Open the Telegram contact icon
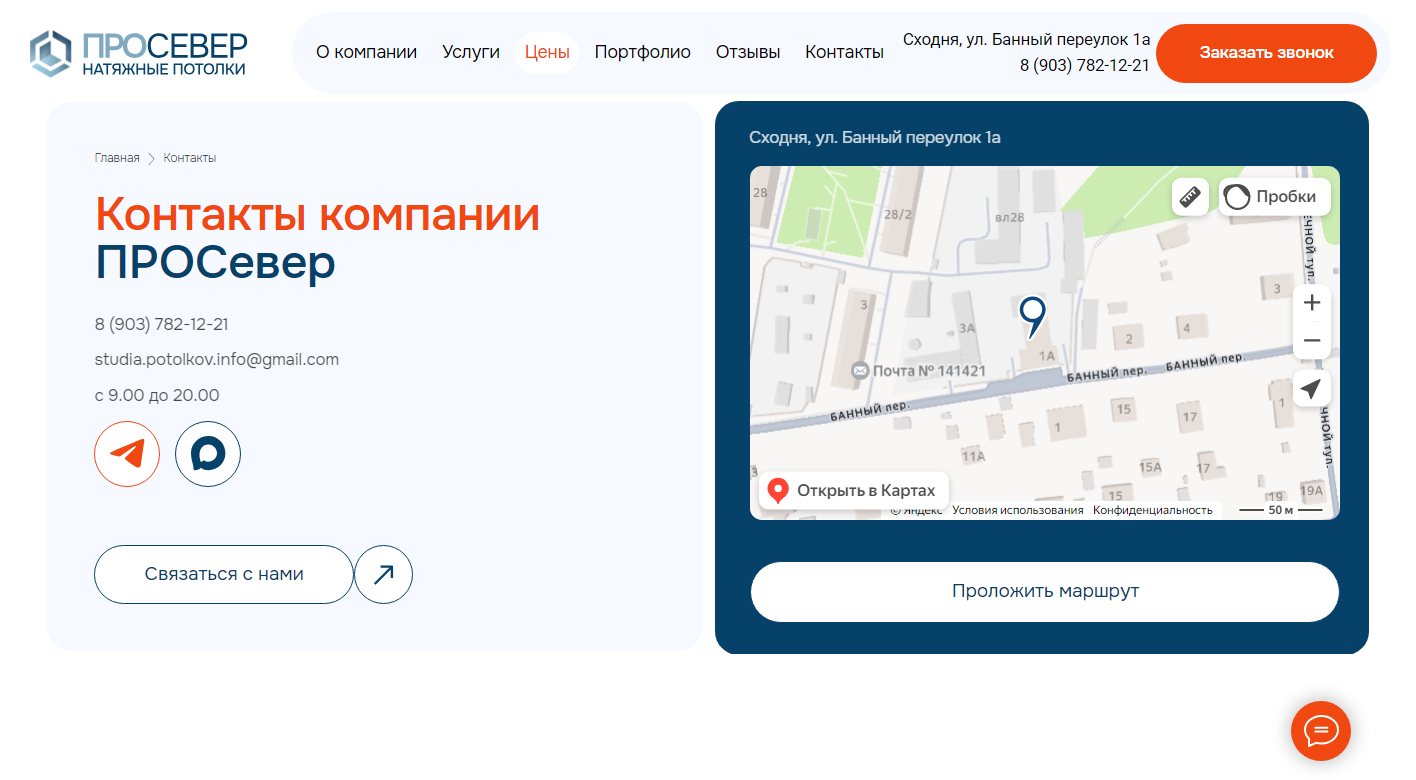The image size is (1416, 780). pos(127,454)
